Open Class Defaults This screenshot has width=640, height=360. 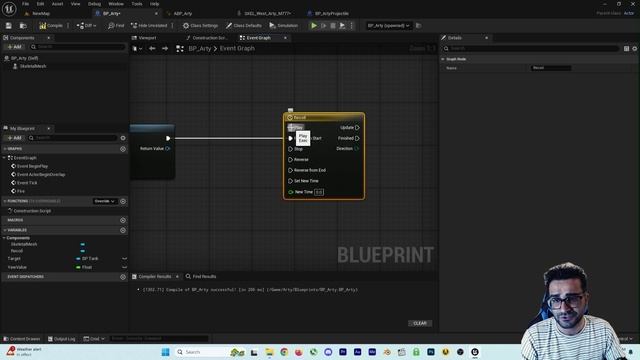pos(244,26)
